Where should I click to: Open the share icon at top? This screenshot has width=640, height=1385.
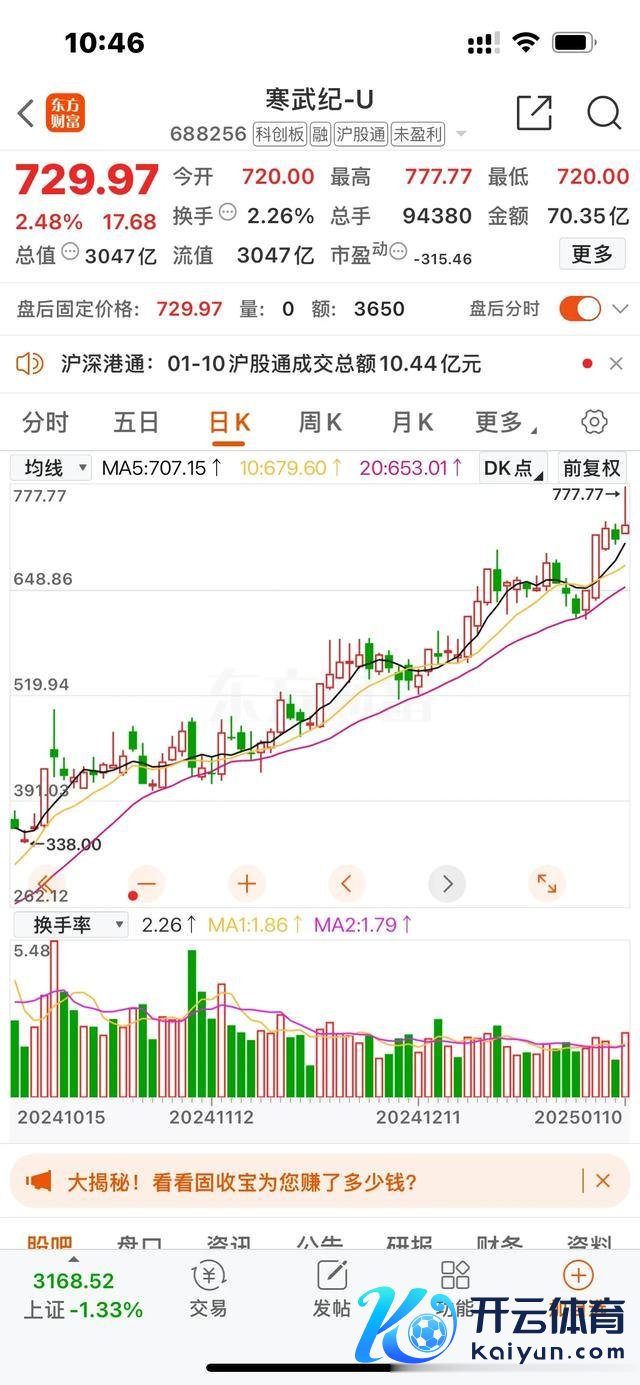click(534, 113)
